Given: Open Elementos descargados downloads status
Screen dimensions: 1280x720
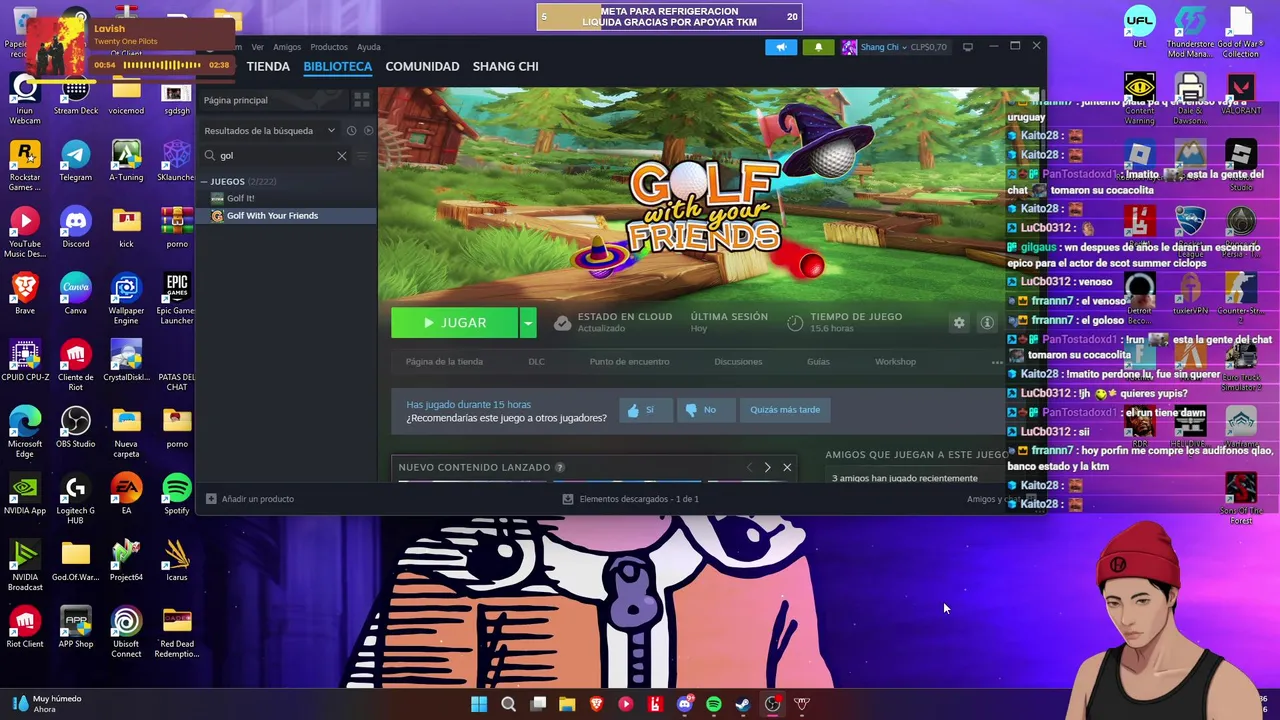Looking at the screenshot, I should click(x=631, y=499).
